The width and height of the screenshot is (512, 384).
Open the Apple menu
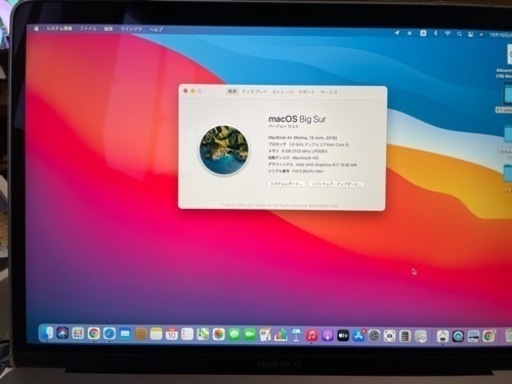(36, 29)
